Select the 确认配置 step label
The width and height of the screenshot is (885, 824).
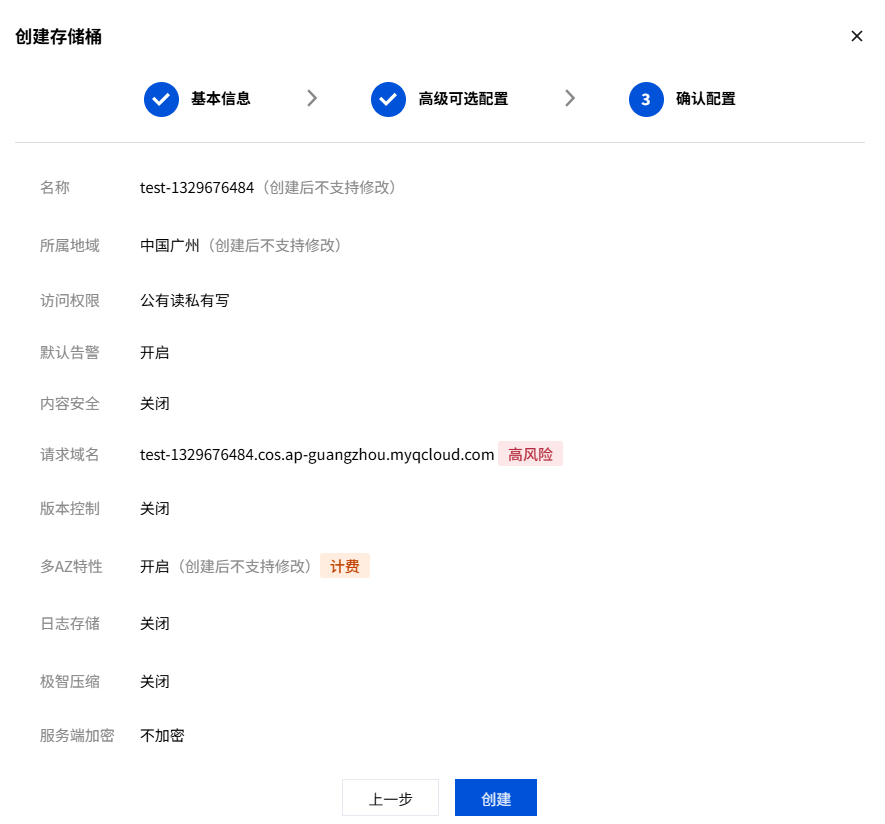pyautogui.click(x=707, y=99)
